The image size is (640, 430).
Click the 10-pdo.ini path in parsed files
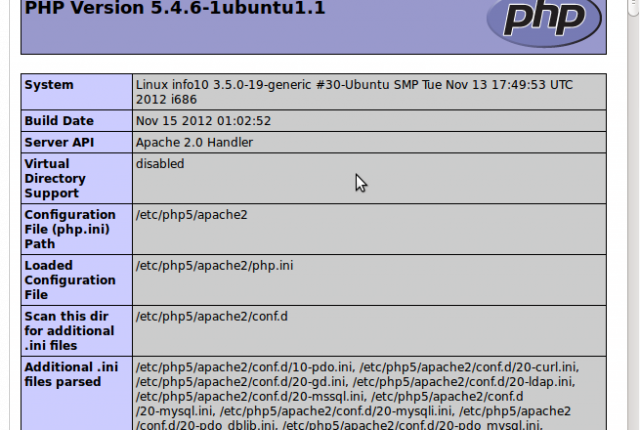coord(244,367)
